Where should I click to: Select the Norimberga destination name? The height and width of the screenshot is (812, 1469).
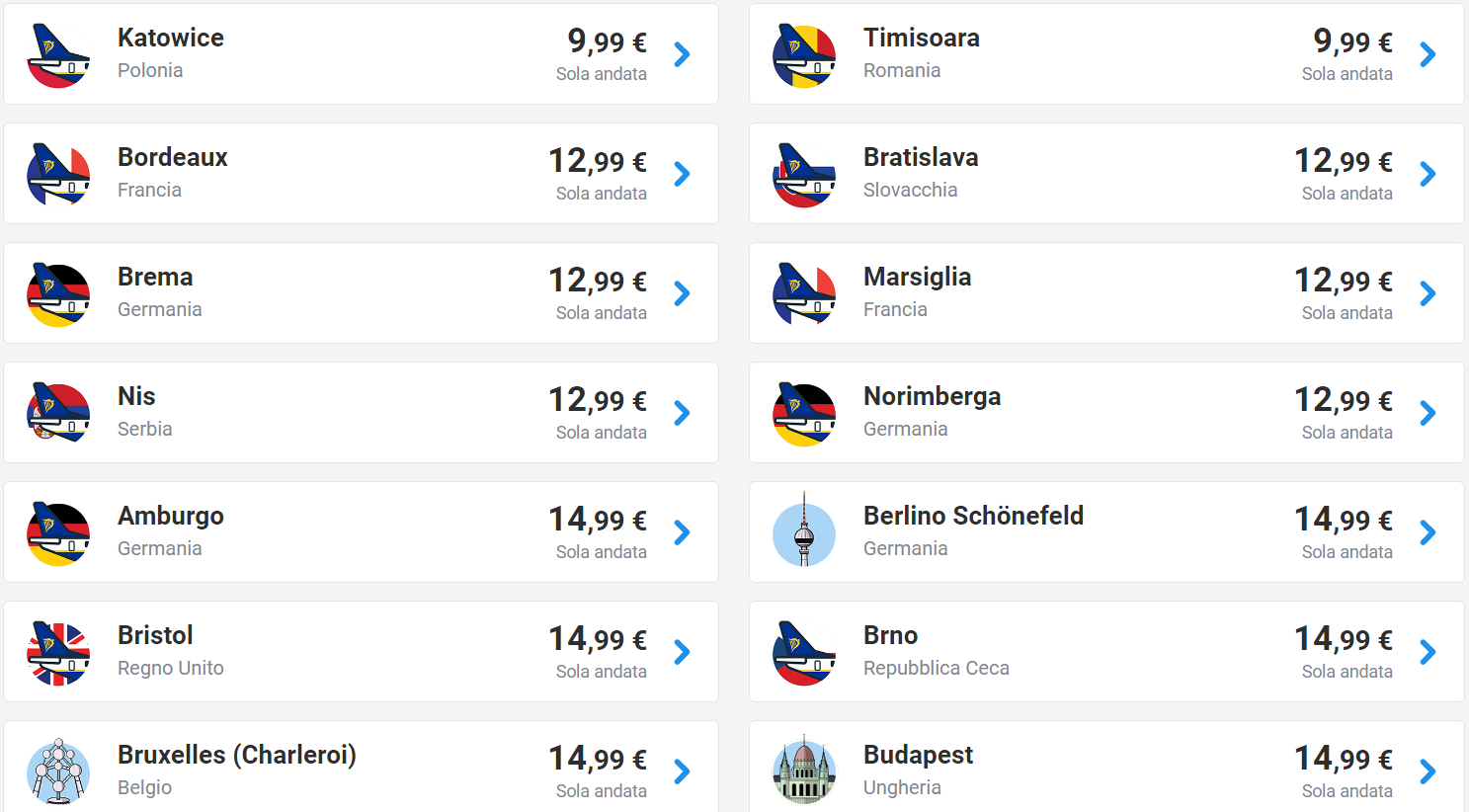pos(932,397)
